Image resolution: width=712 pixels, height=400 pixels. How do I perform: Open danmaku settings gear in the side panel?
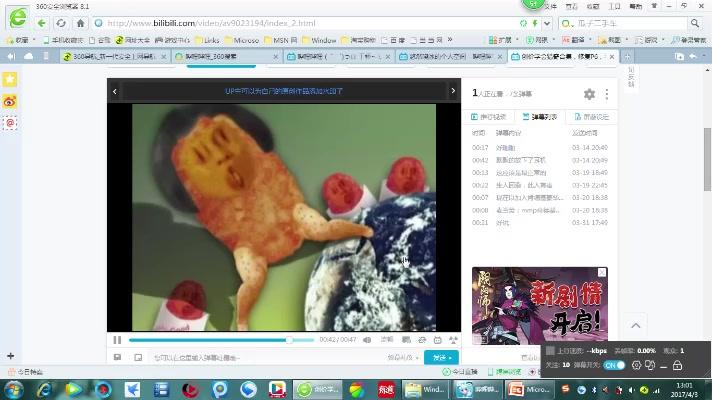[x=589, y=94]
